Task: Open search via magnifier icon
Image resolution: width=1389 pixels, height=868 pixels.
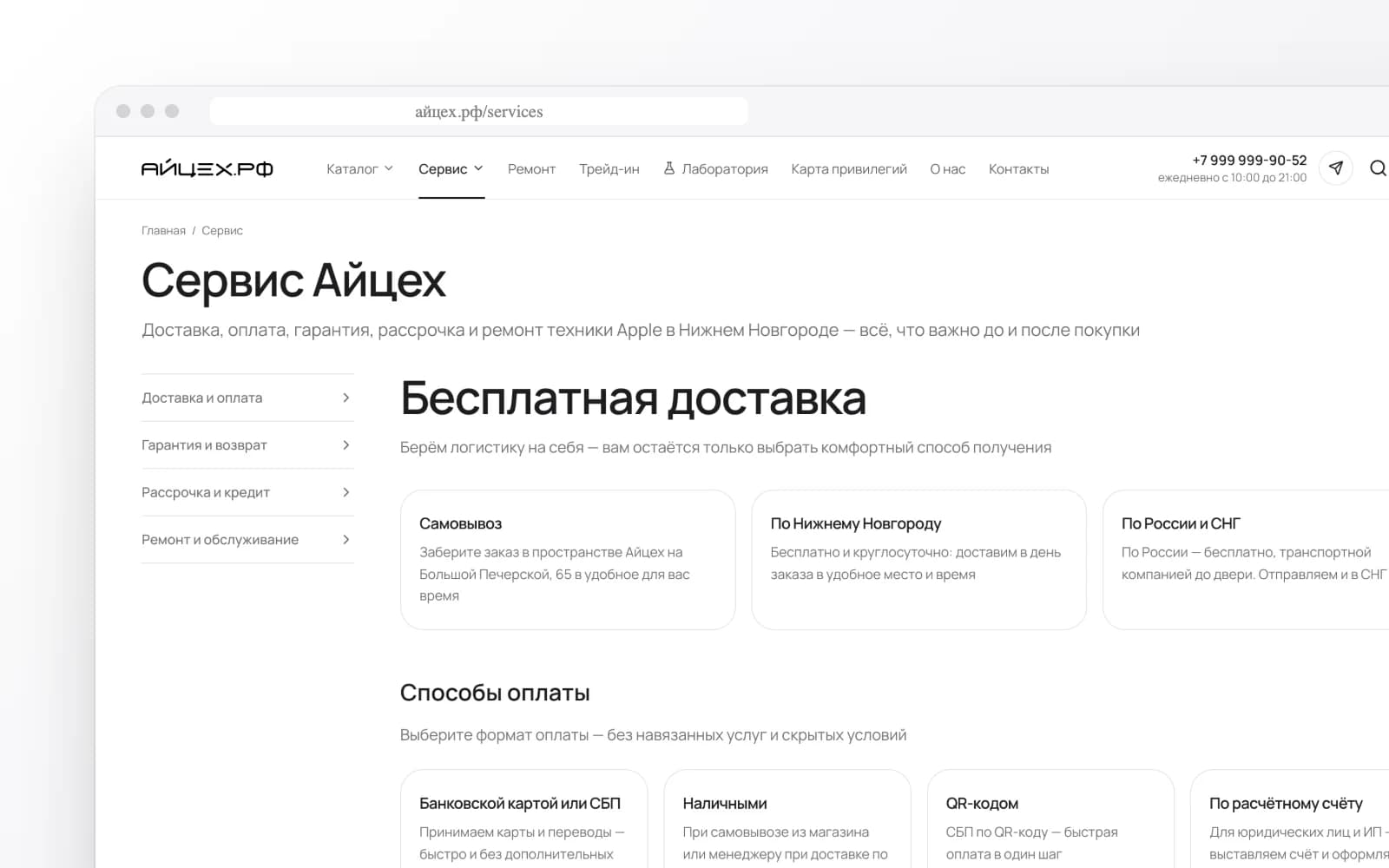Action: pos(1378,168)
